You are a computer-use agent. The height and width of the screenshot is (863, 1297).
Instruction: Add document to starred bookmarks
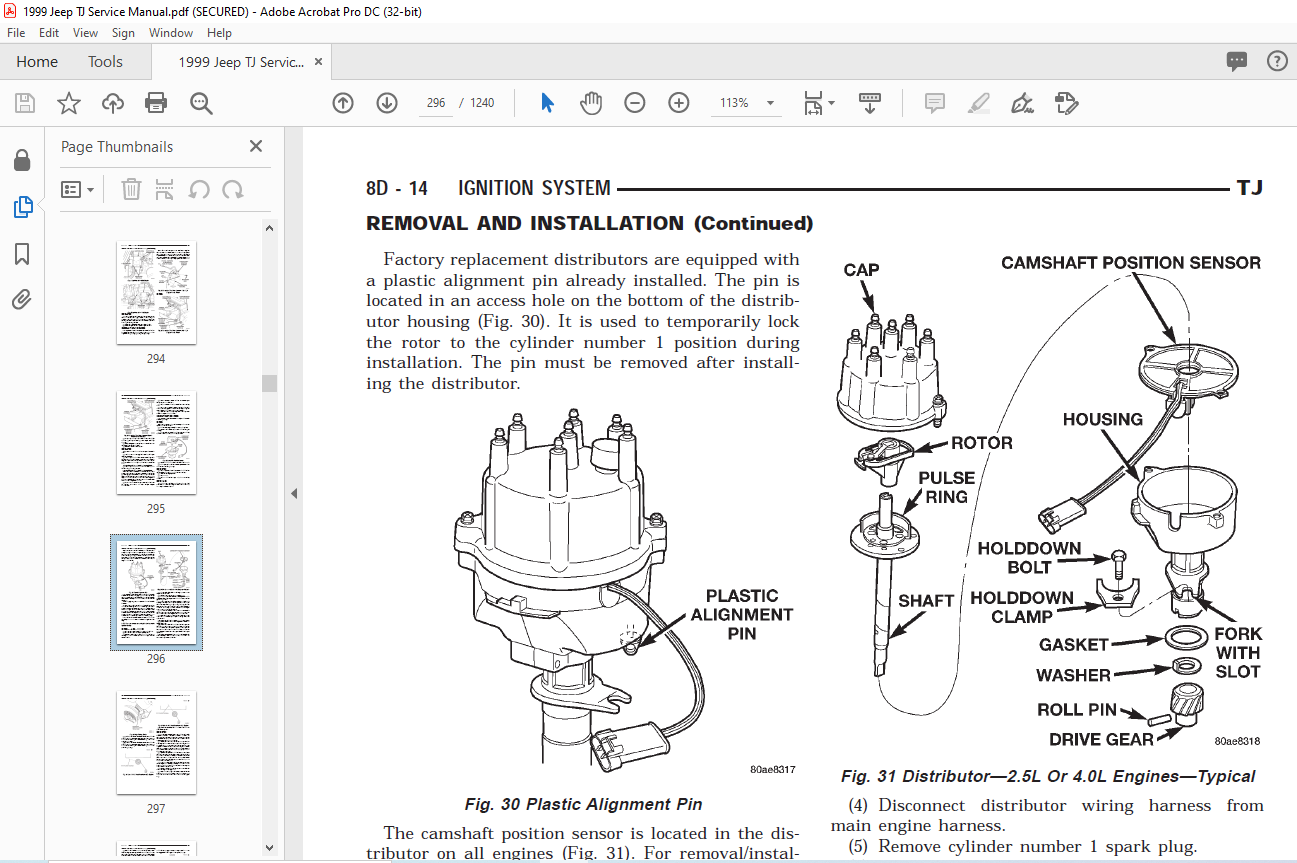(68, 103)
